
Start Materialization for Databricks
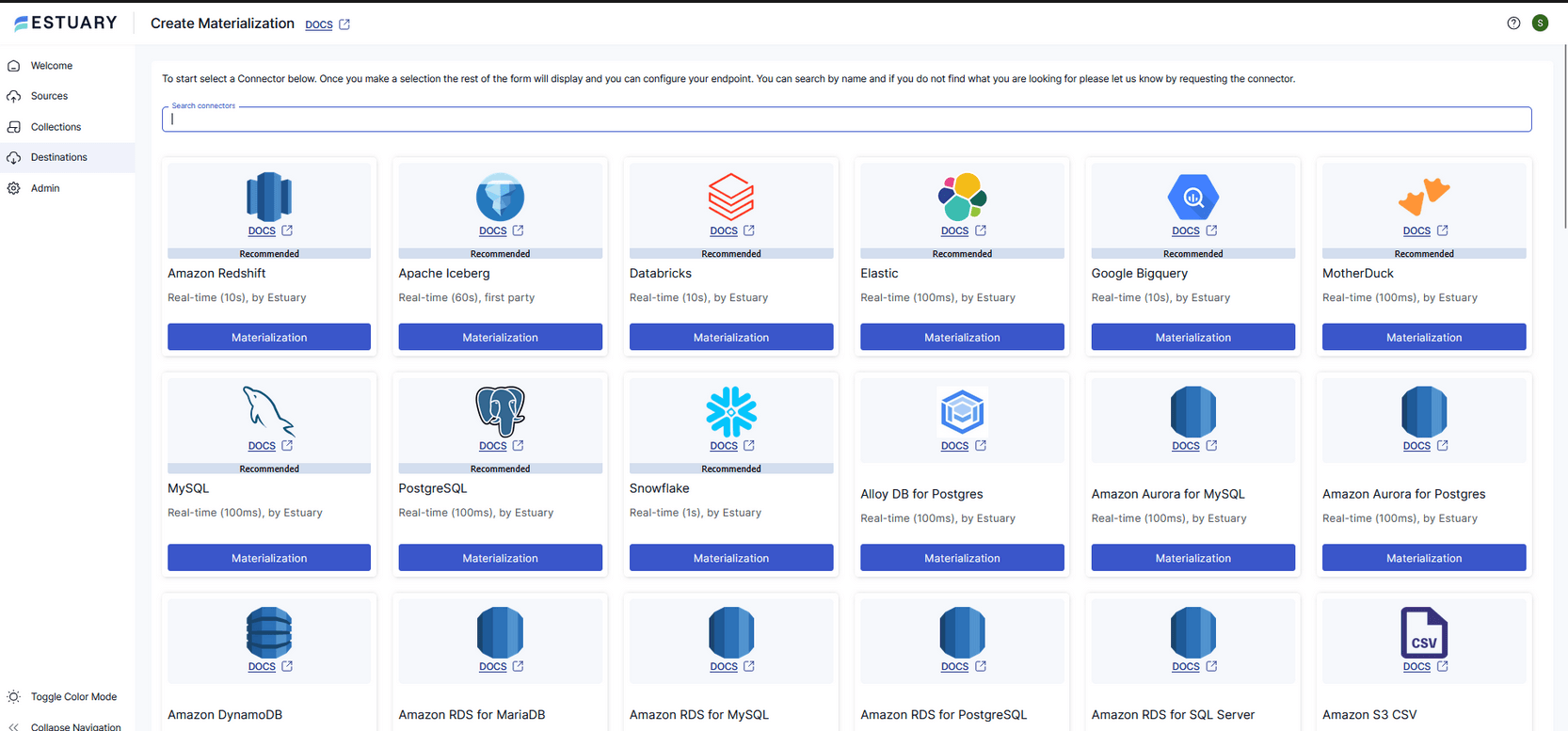731,337
